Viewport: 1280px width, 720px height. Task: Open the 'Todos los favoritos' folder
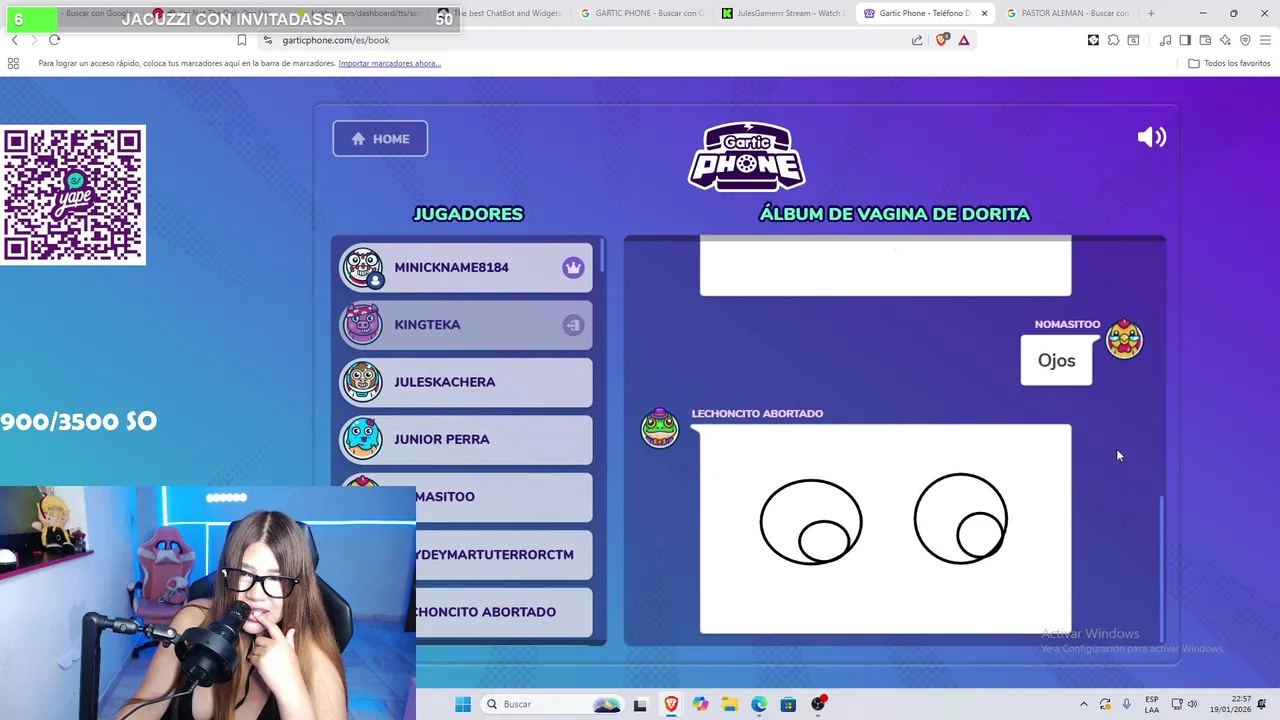(1229, 63)
